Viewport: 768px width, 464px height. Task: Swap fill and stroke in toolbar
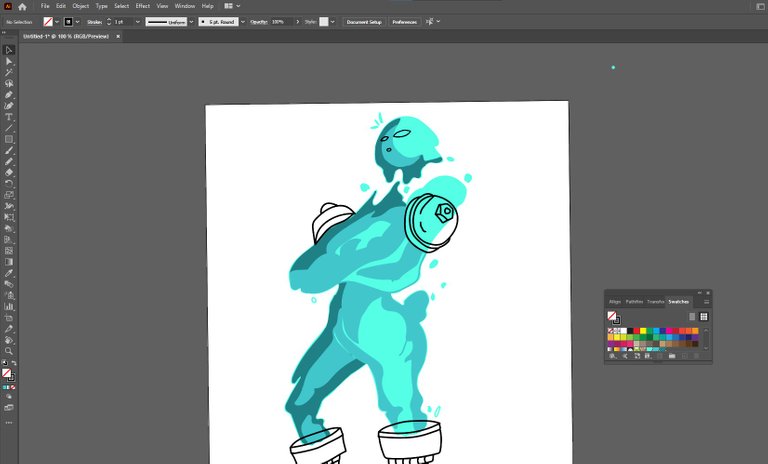pos(14,363)
